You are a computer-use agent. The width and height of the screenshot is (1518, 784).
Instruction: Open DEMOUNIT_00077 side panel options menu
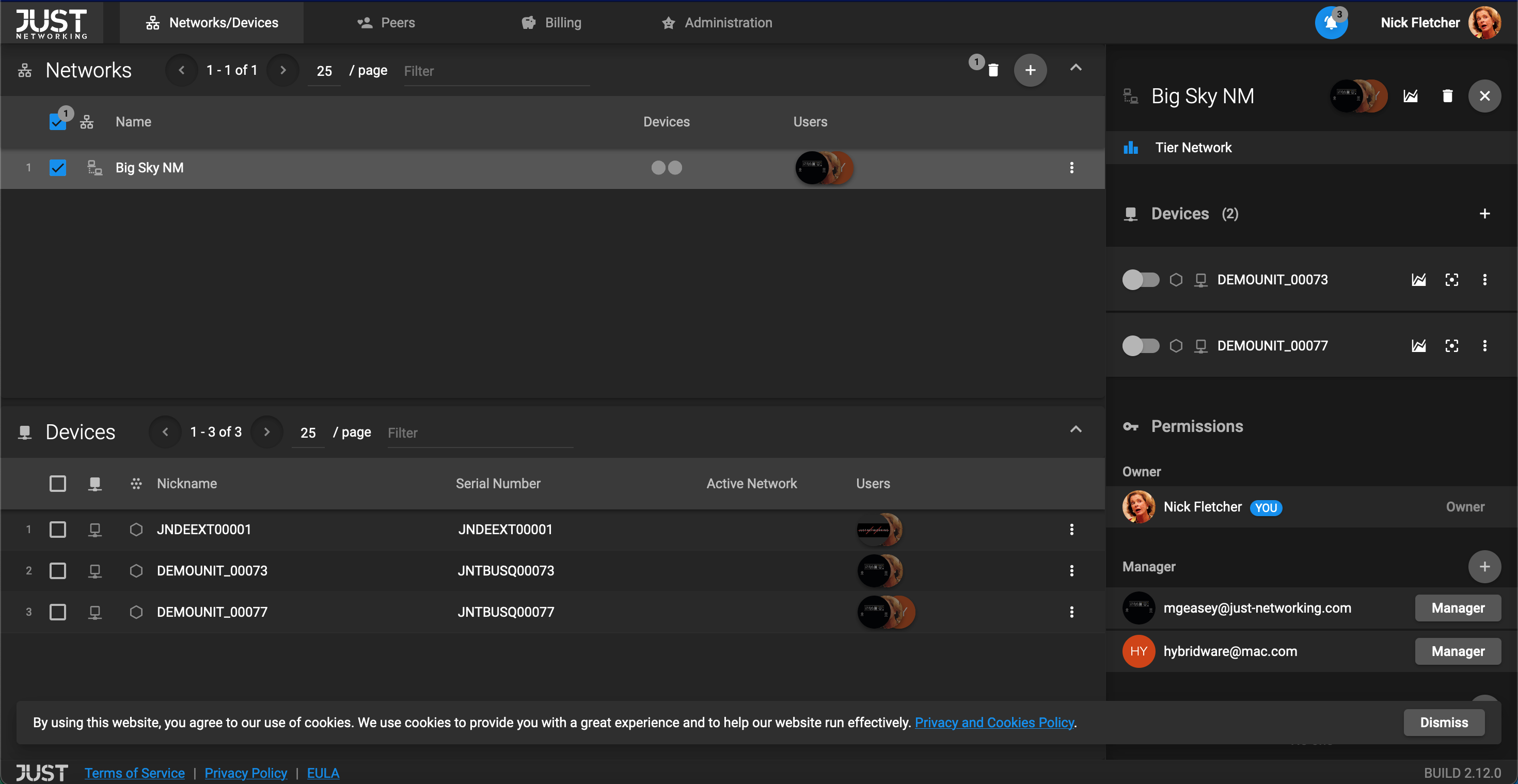1484,346
